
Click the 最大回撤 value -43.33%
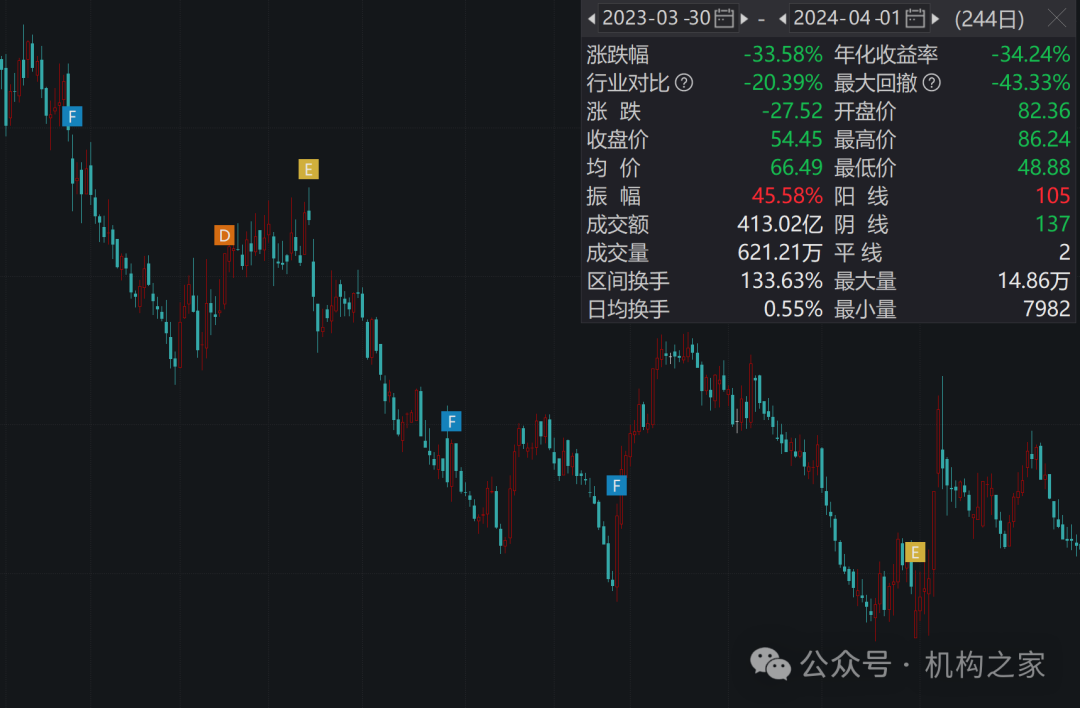pyautogui.click(x=1030, y=83)
